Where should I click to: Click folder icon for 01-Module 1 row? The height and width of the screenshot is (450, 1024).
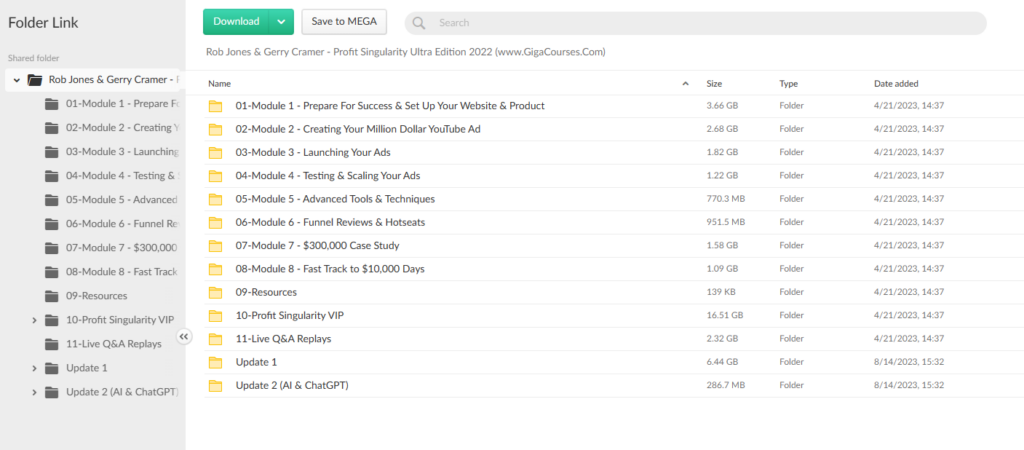(x=214, y=106)
